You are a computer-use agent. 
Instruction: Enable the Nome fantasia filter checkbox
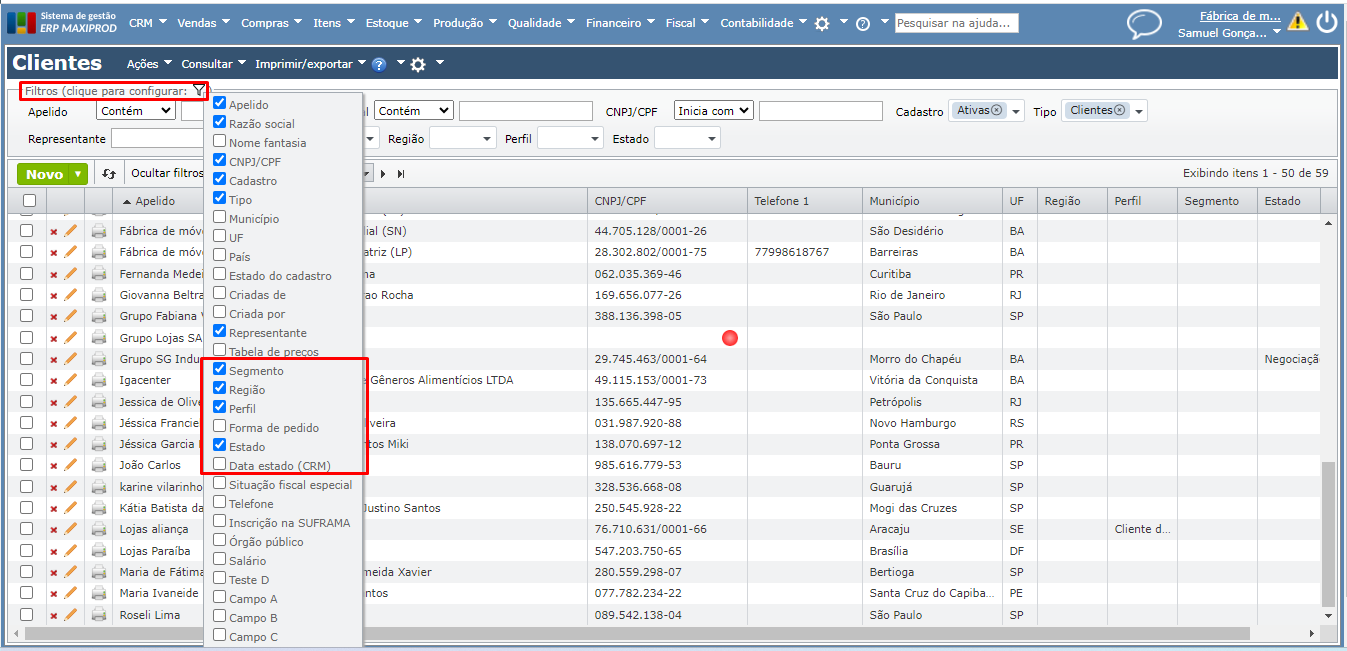tap(219, 142)
